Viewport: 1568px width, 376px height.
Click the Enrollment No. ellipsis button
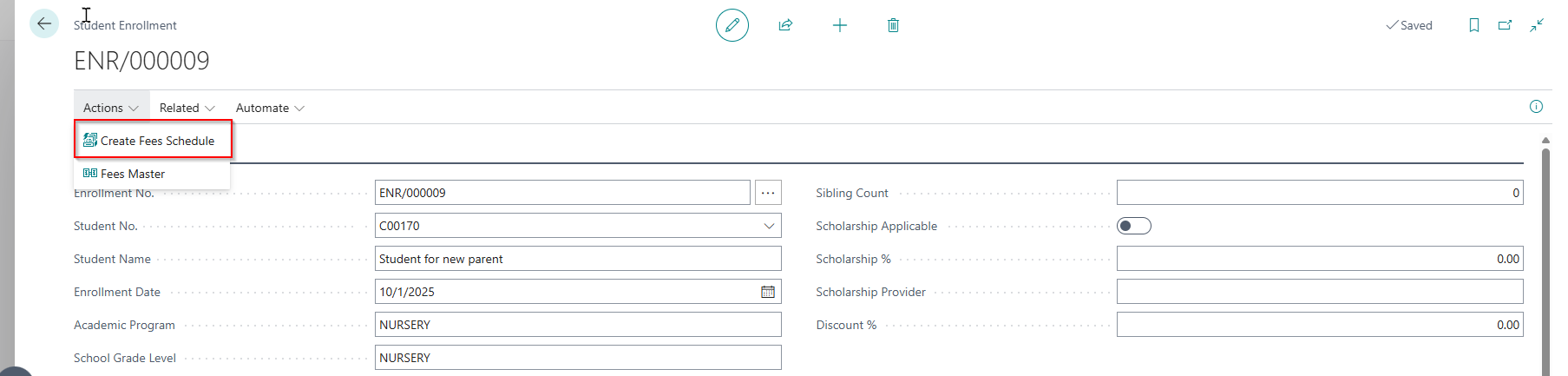pyautogui.click(x=768, y=193)
